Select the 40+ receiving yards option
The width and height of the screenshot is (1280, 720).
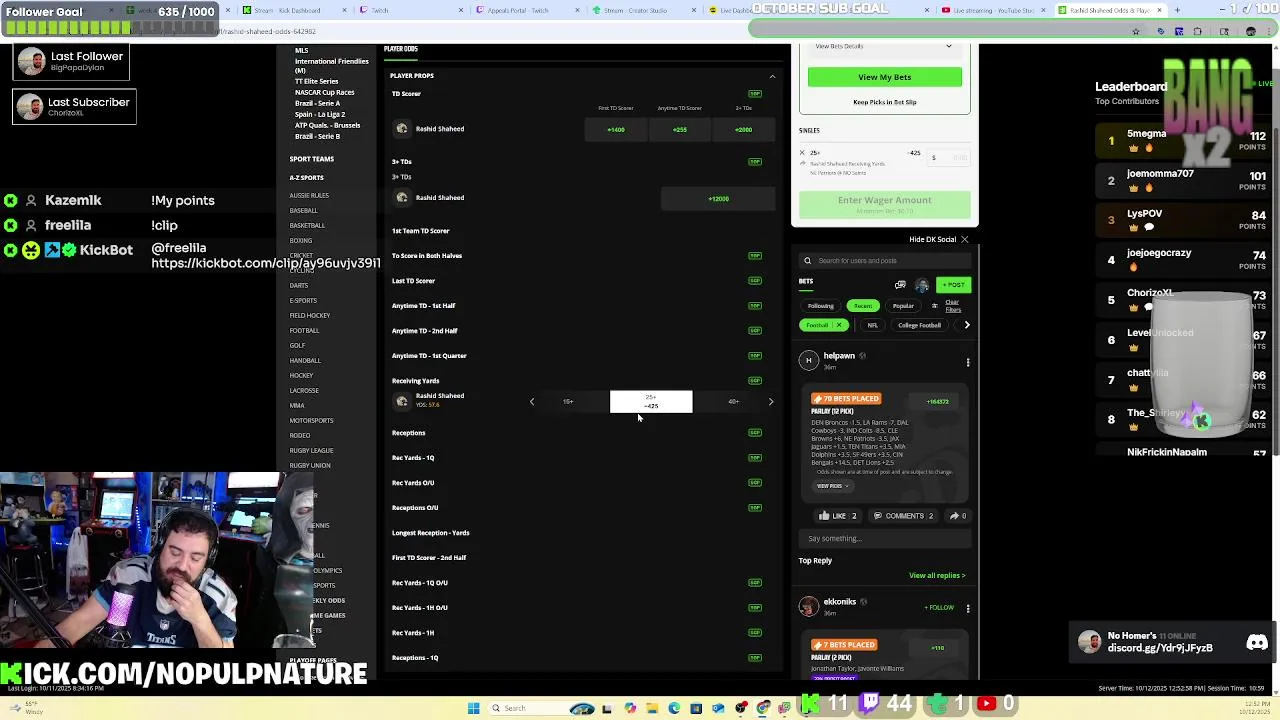click(734, 402)
